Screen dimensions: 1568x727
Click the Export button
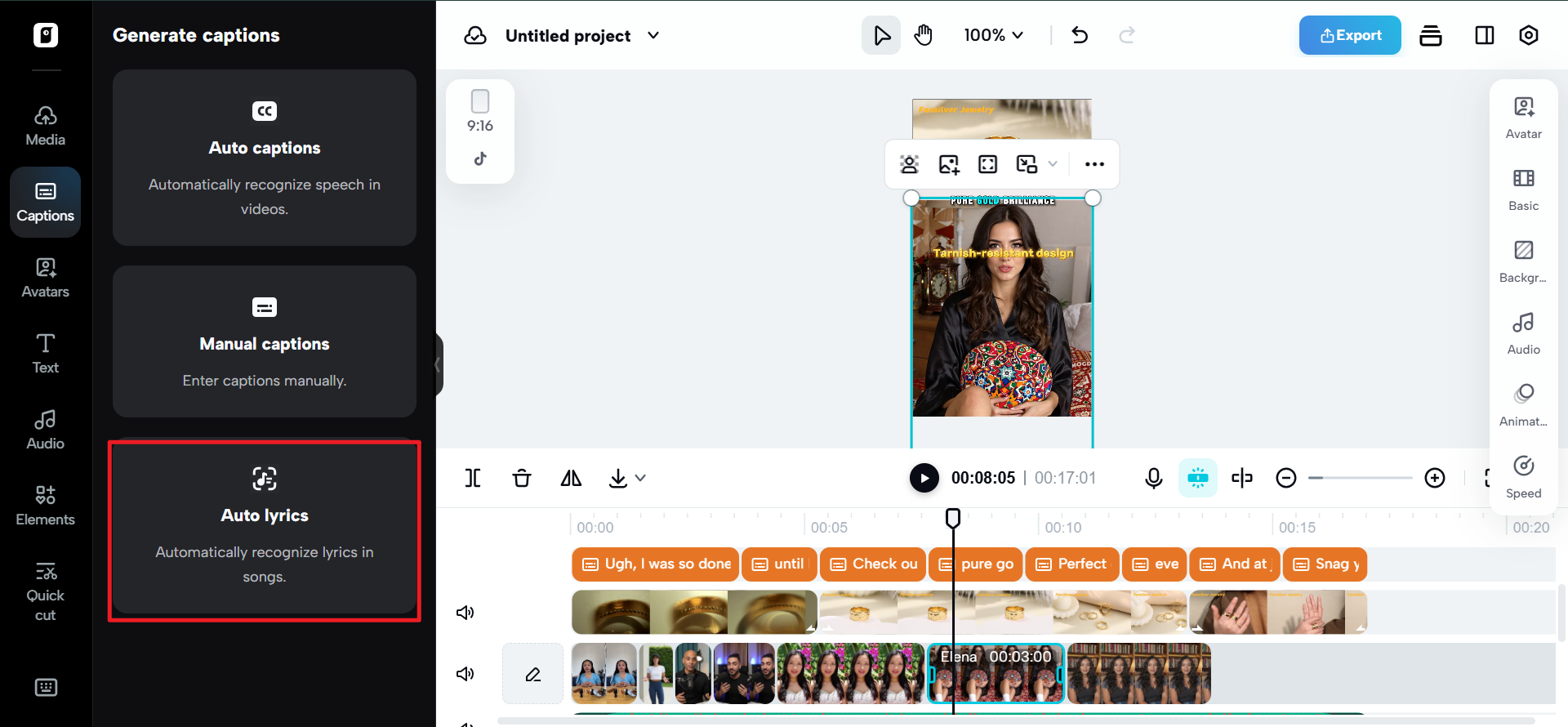[1350, 35]
